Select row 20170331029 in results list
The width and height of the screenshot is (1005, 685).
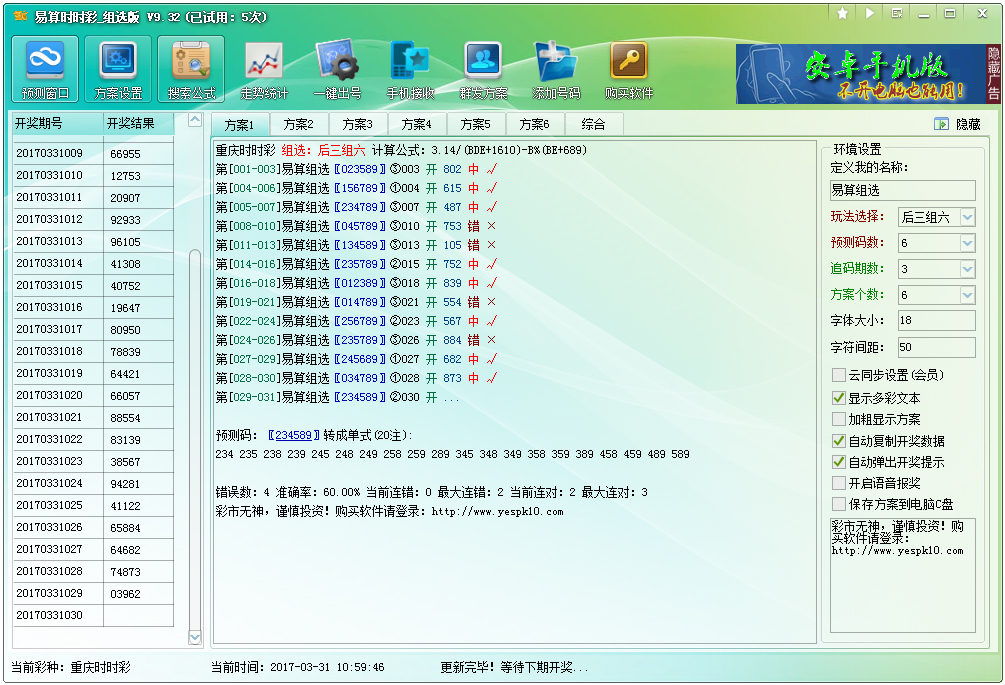pyautogui.click(x=94, y=593)
